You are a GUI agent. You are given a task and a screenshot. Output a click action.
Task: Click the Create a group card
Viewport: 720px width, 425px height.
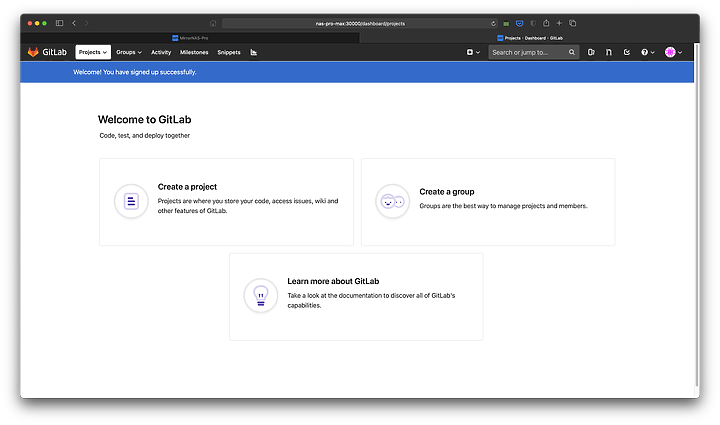coord(488,202)
